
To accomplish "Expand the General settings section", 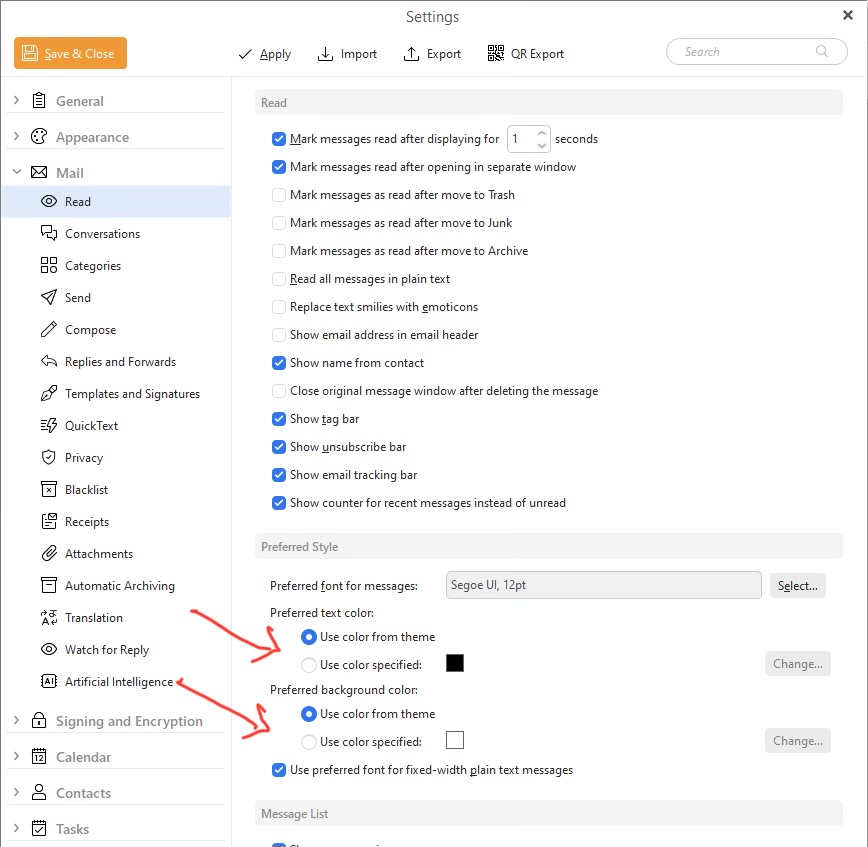I will tap(16, 101).
